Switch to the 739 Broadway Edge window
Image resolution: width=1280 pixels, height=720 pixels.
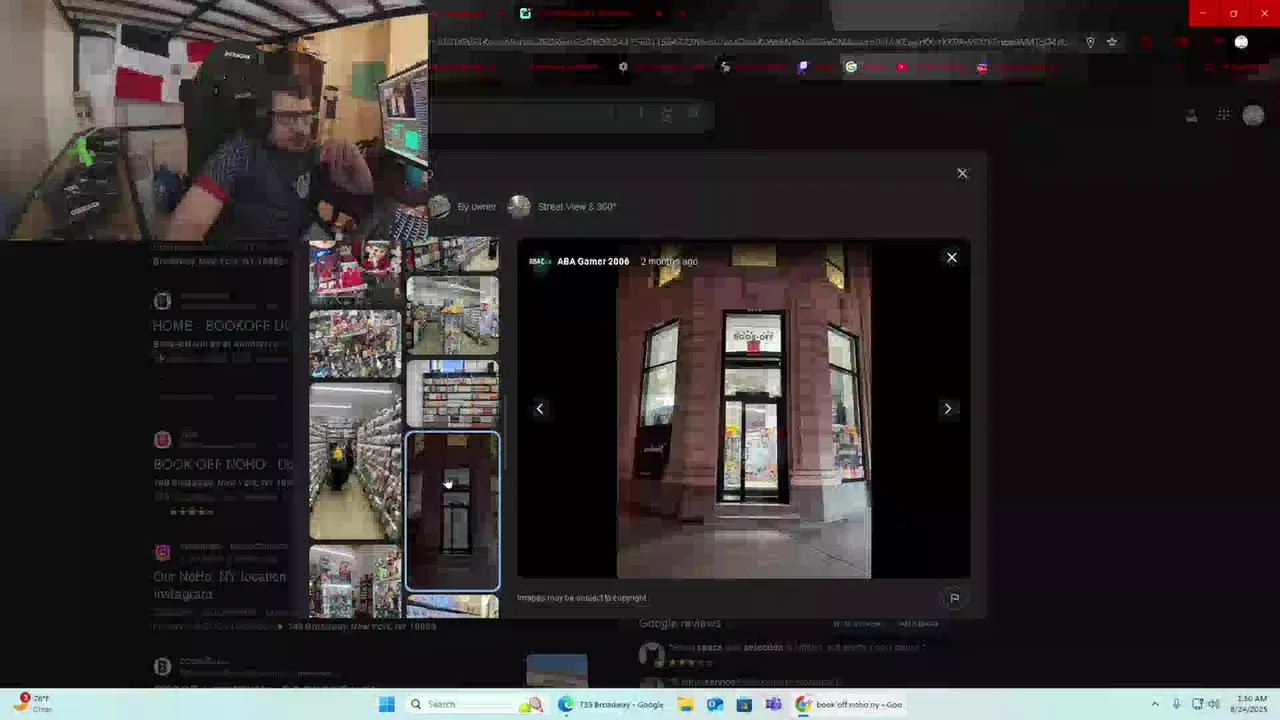coord(613,704)
